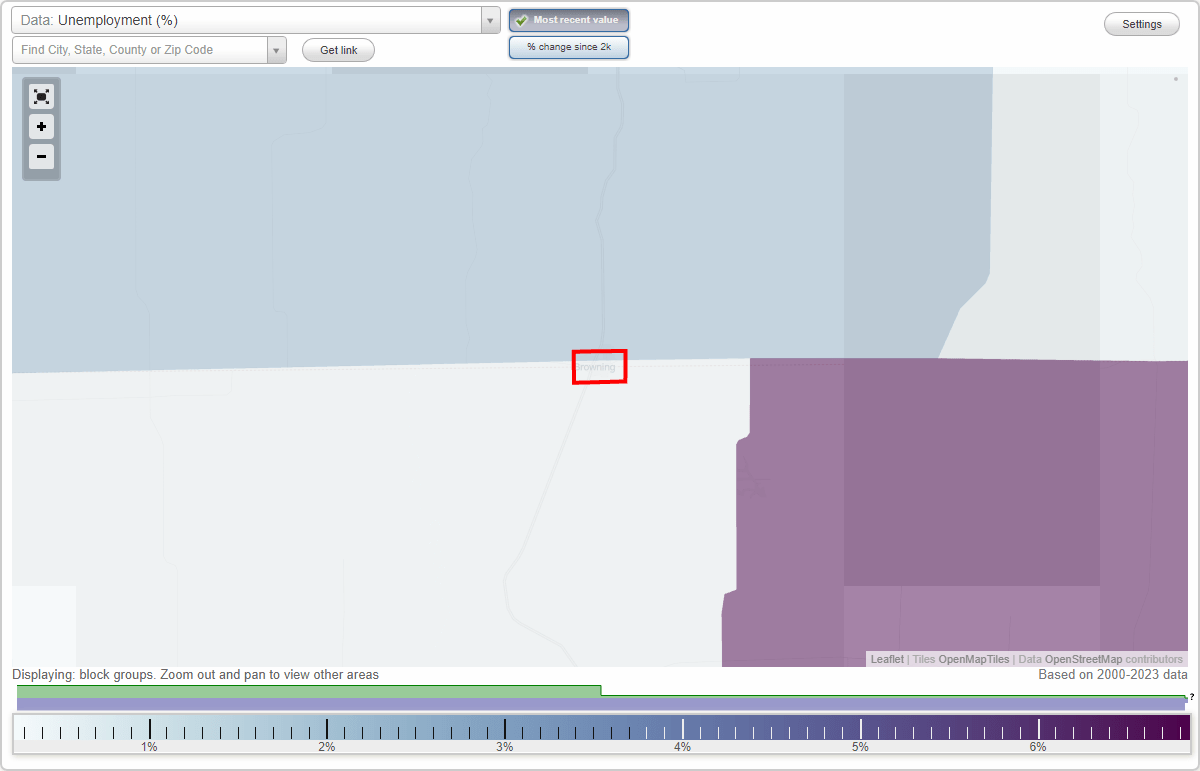1200x771 pixels.
Task: Click inside the Find City search field
Action: 140,49
